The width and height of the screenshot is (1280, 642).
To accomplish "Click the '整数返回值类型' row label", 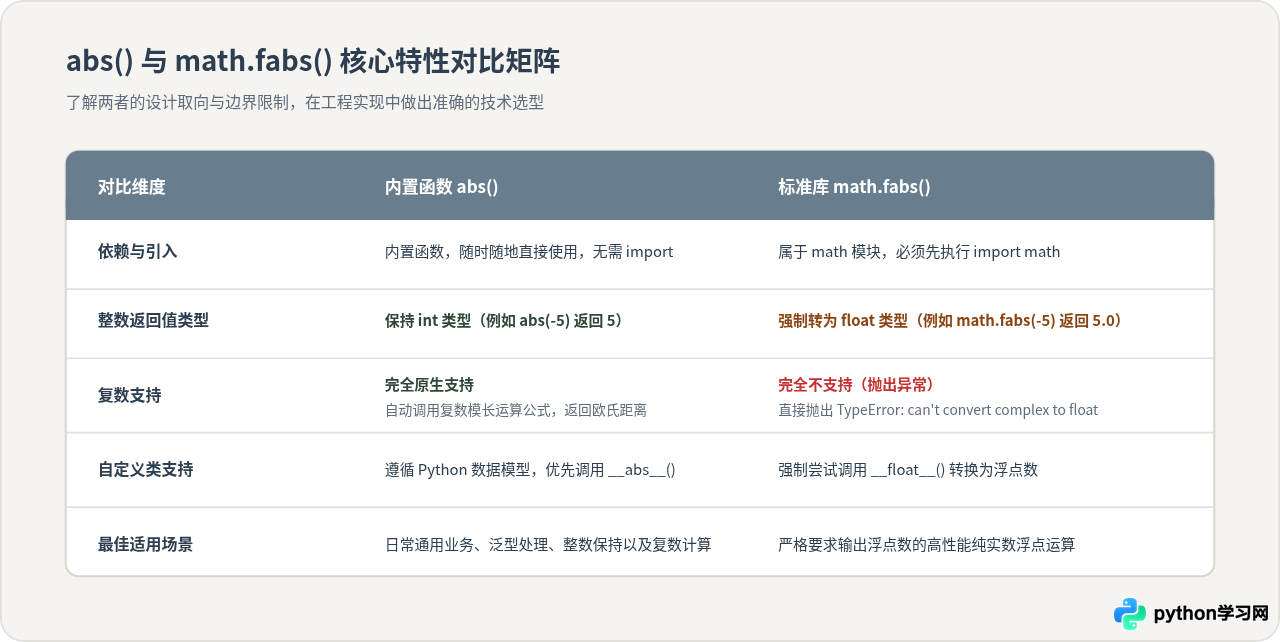I will point(153,321).
